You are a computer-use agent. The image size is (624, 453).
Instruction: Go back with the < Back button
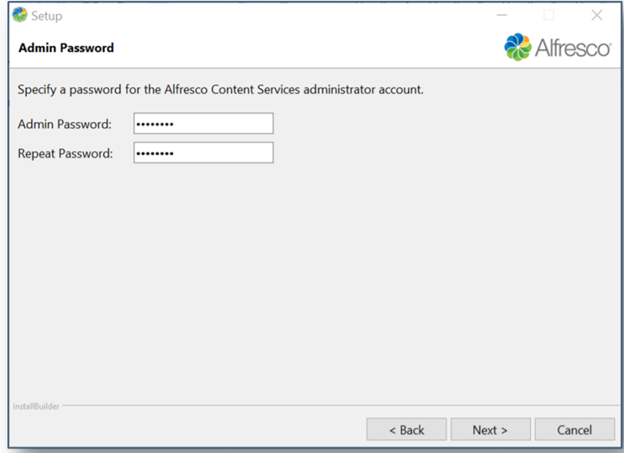click(x=406, y=429)
